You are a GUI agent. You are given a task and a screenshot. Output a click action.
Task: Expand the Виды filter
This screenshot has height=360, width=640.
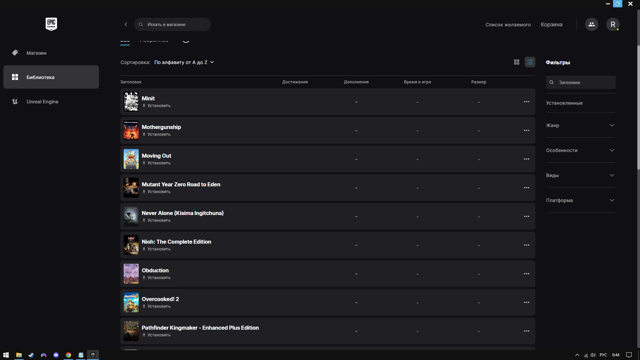[580, 176]
